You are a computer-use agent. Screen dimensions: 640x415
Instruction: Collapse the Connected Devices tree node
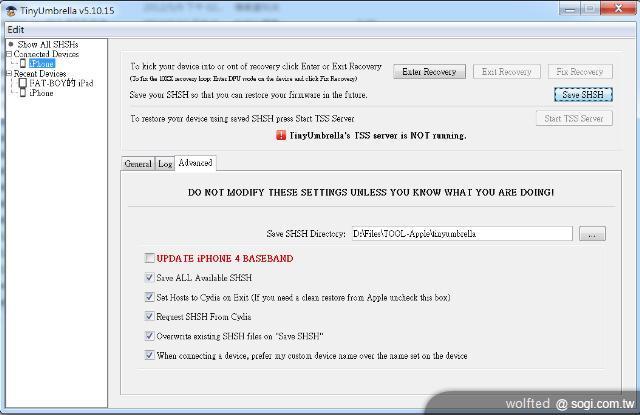point(9,54)
